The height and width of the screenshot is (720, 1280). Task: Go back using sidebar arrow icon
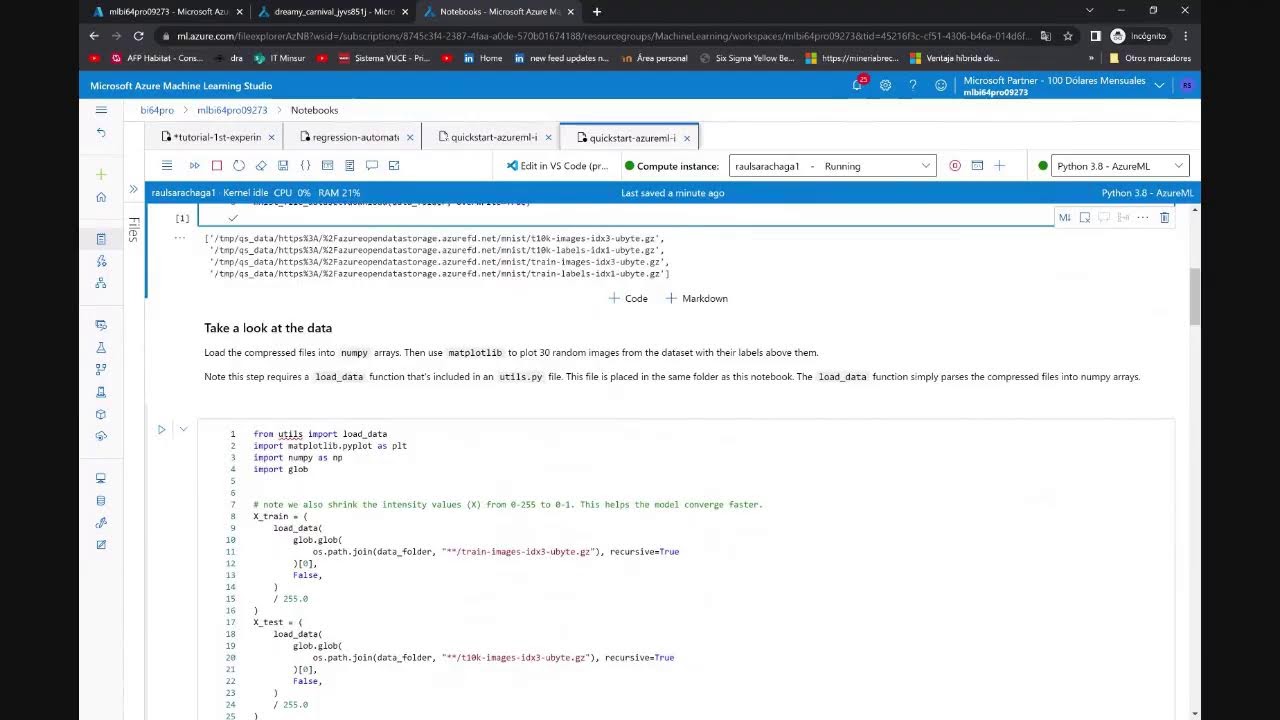[x=101, y=132]
